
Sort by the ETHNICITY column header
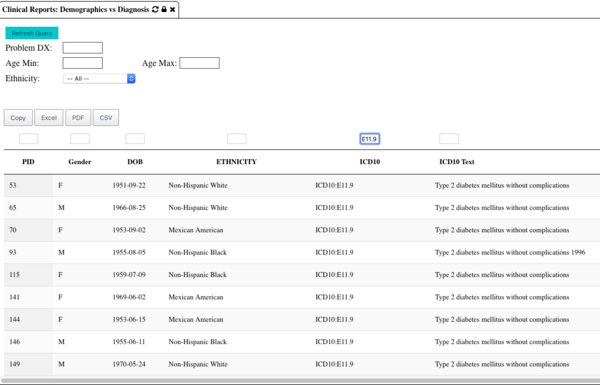(x=236, y=162)
